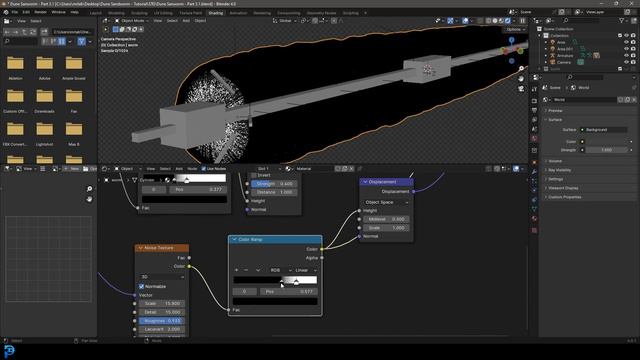Collapse the Displacement node
This screenshot has height=360, width=640.
pos(365,182)
